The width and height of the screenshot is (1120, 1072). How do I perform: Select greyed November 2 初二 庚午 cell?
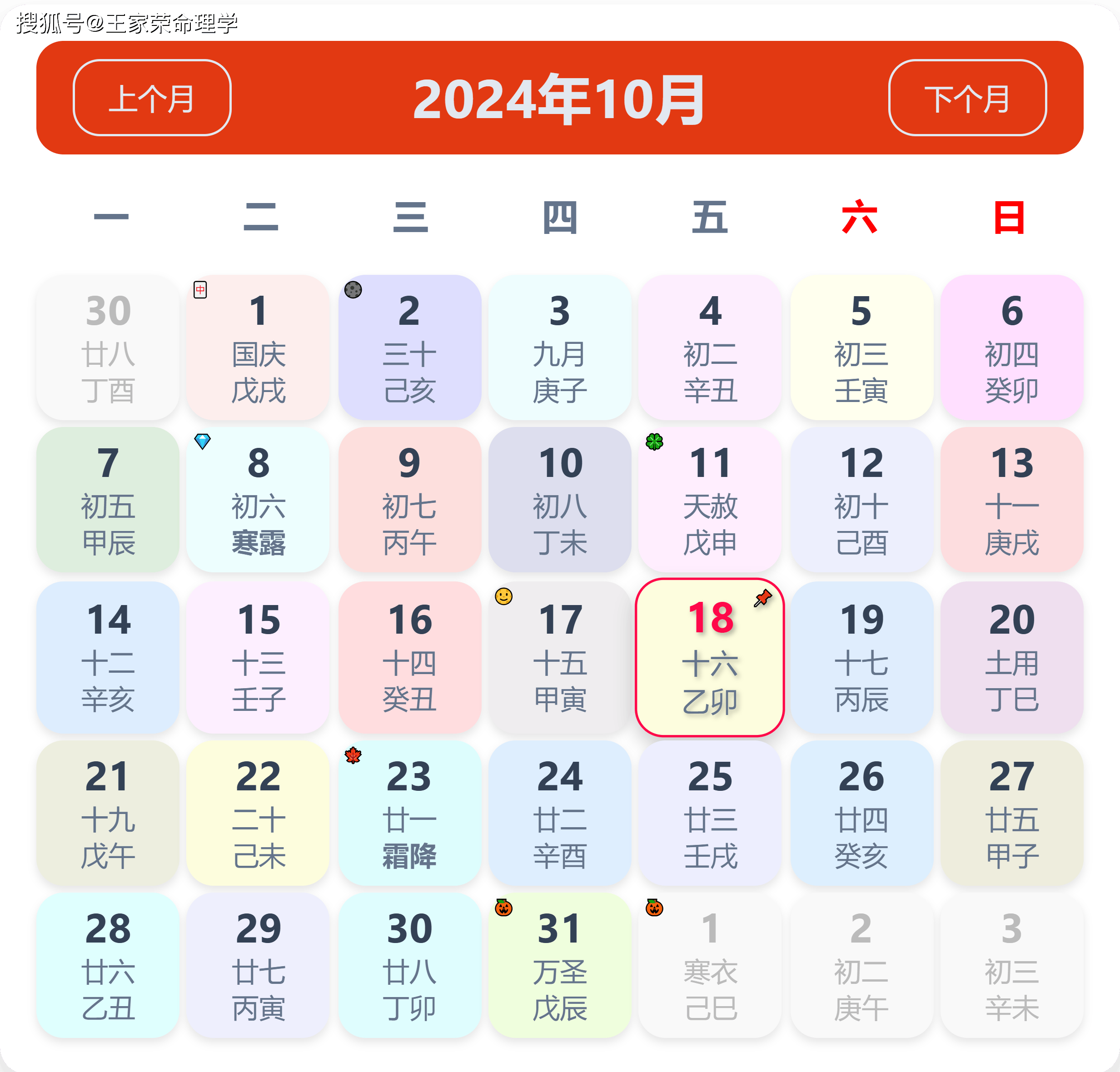click(862, 965)
